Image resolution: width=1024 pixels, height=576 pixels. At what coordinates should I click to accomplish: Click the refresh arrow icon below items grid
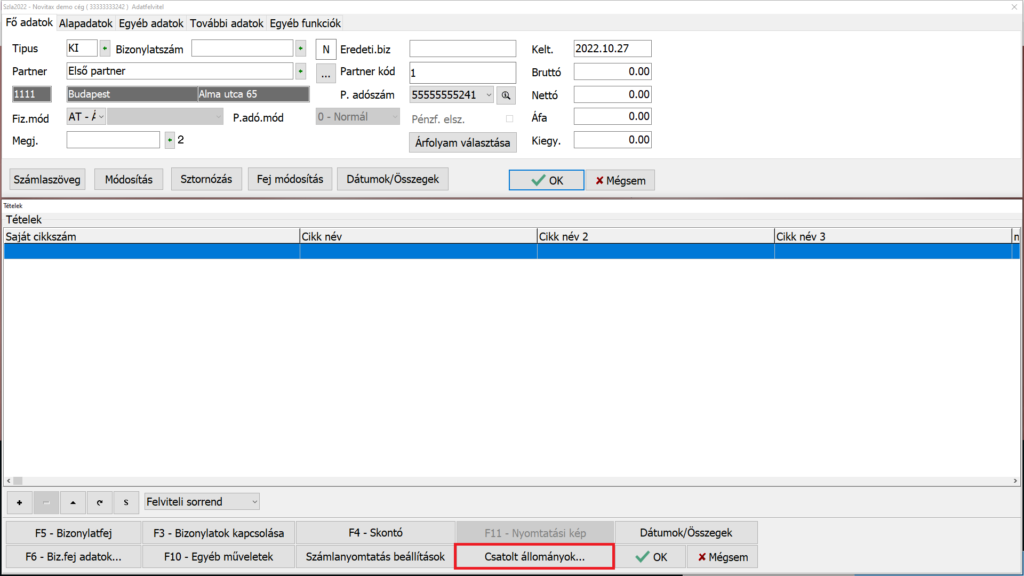[x=99, y=501]
